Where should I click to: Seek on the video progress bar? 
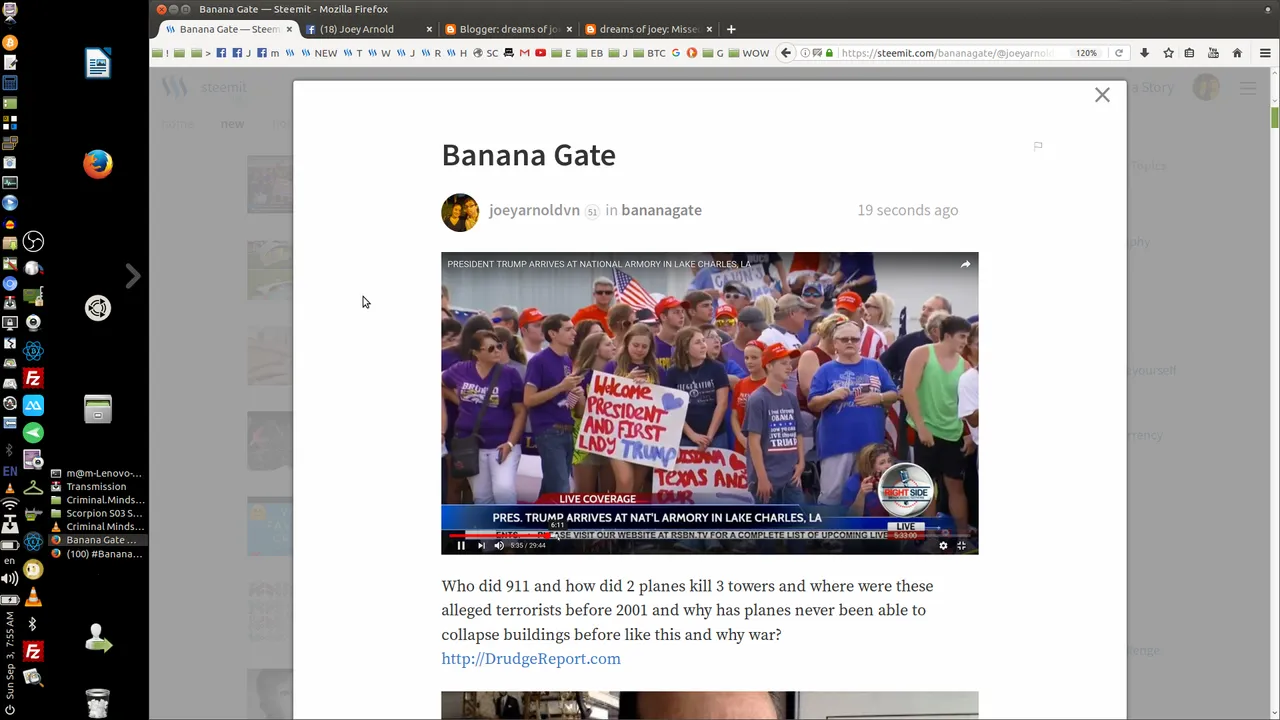pos(710,536)
